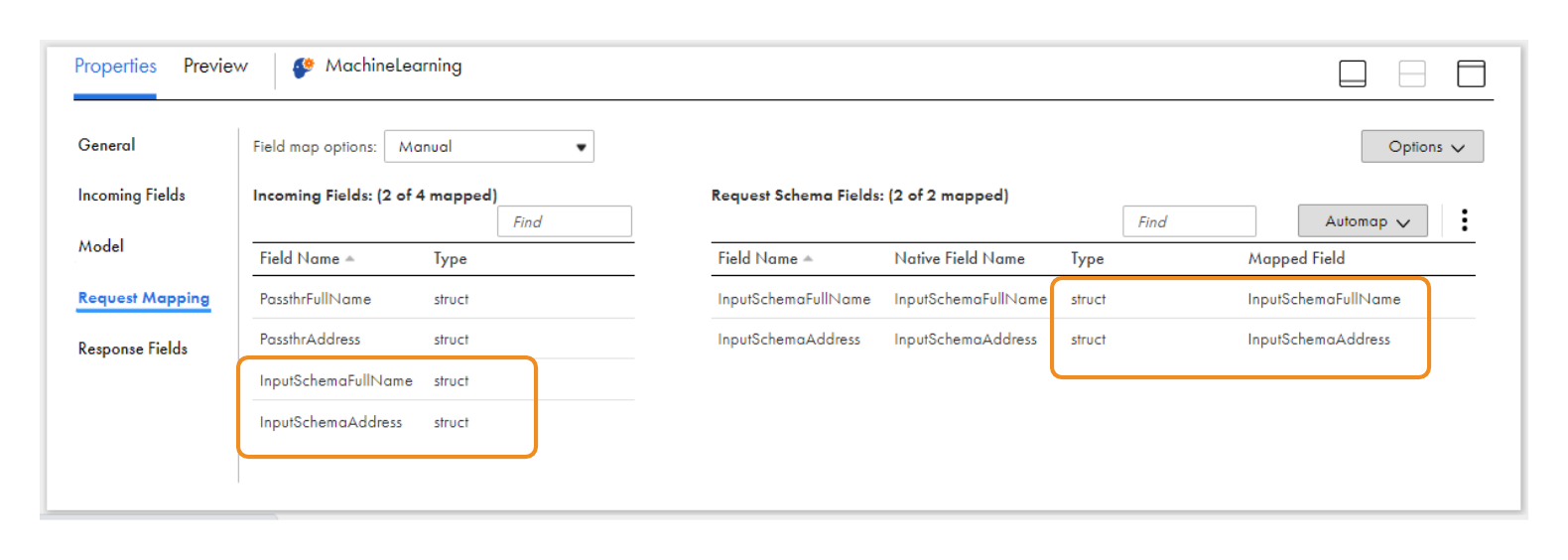Click the Request Schema Find box
Viewport: 1568px width, 560px height.
[x=1188, y=221]
